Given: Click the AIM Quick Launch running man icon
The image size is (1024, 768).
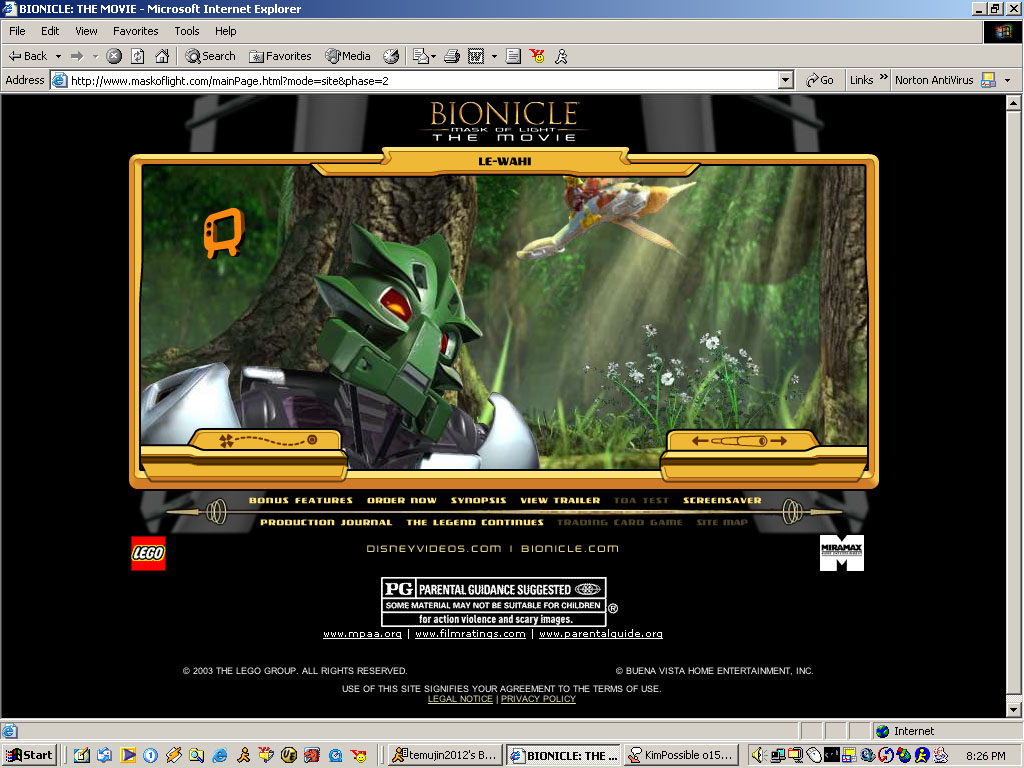Looking at the screenshot, I should tap(244, 756).
